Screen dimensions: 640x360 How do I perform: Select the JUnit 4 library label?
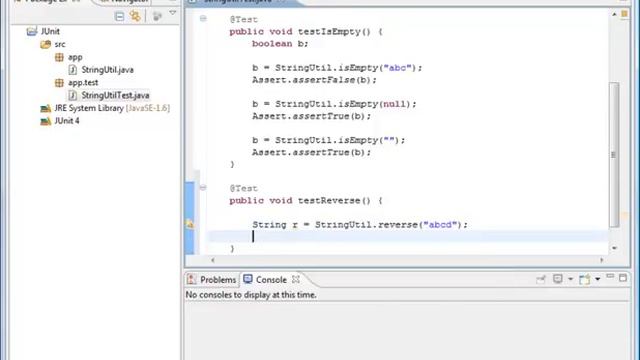tap(67, 121)
